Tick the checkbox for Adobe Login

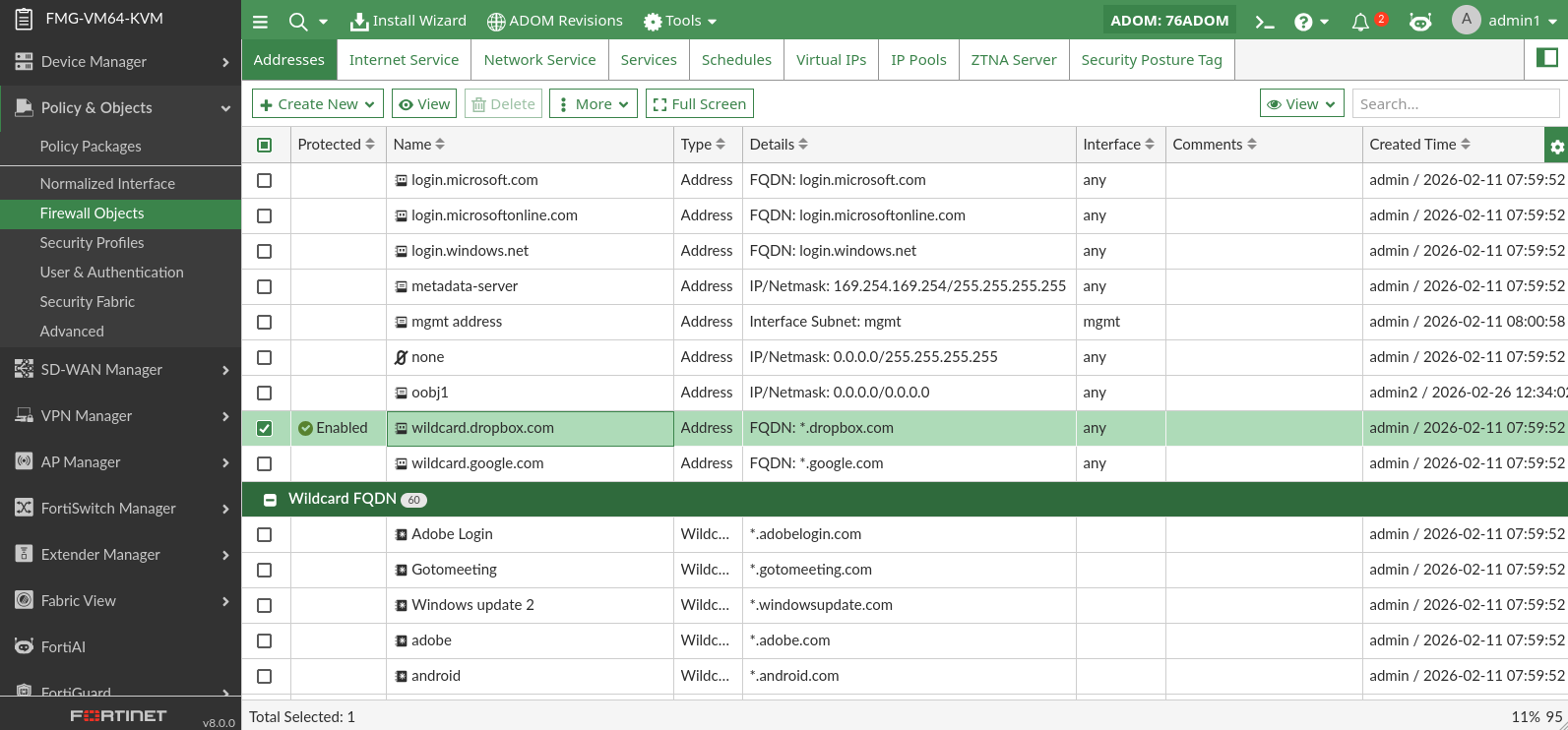265,535
